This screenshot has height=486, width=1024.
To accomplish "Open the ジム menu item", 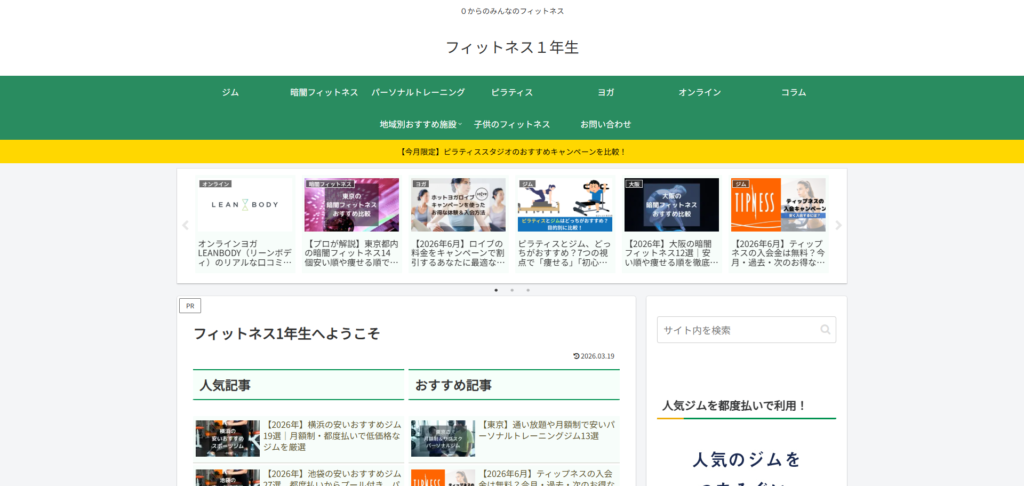I will [230, 93].
